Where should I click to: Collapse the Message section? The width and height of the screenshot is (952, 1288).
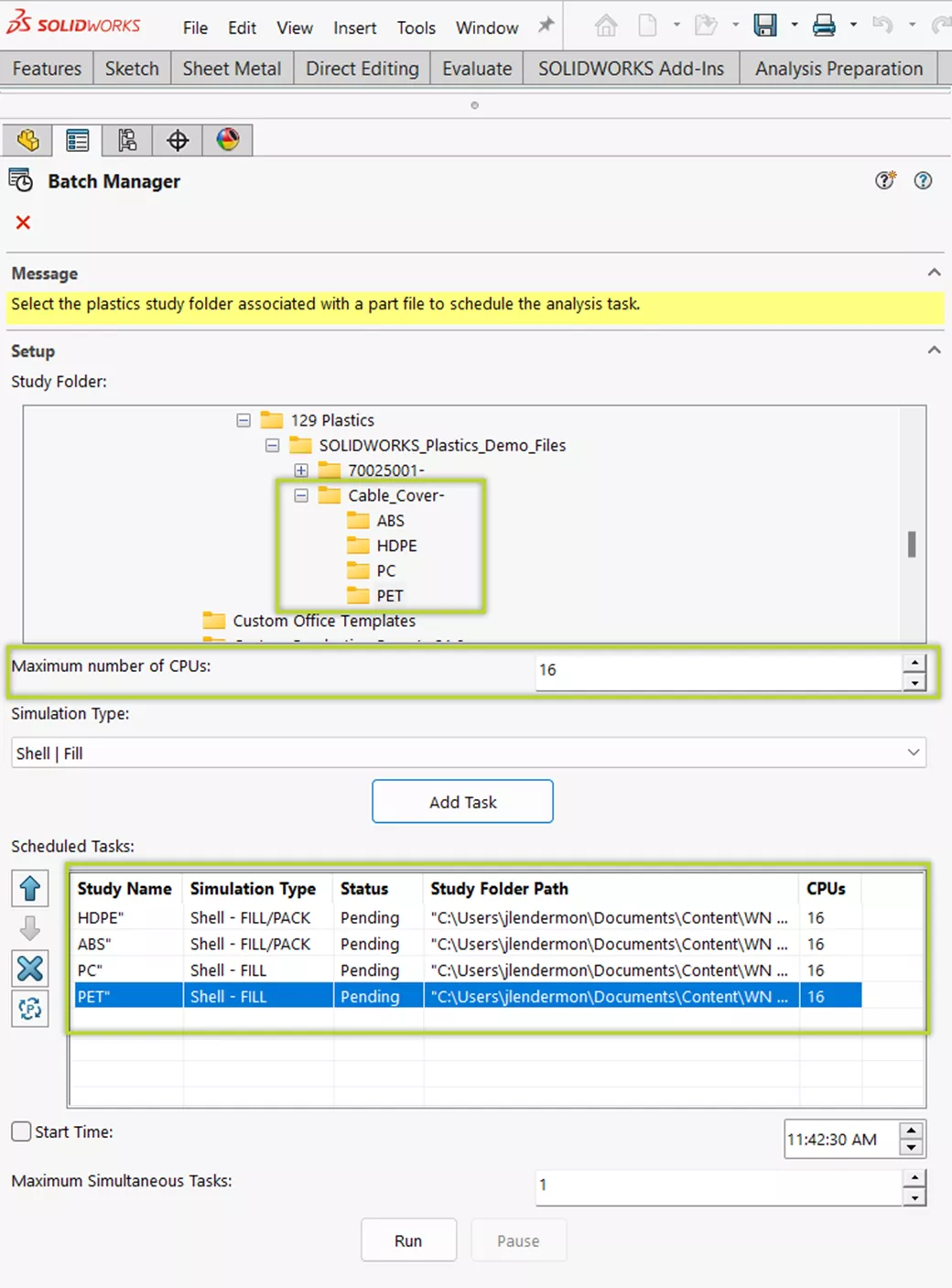(934, 273)
